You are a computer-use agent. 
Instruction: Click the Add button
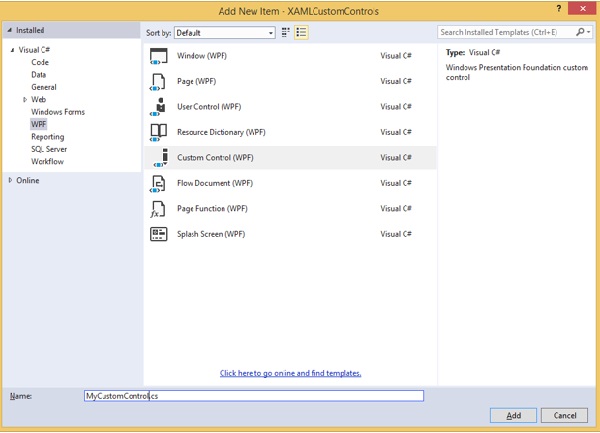click(x=513, y=415)
